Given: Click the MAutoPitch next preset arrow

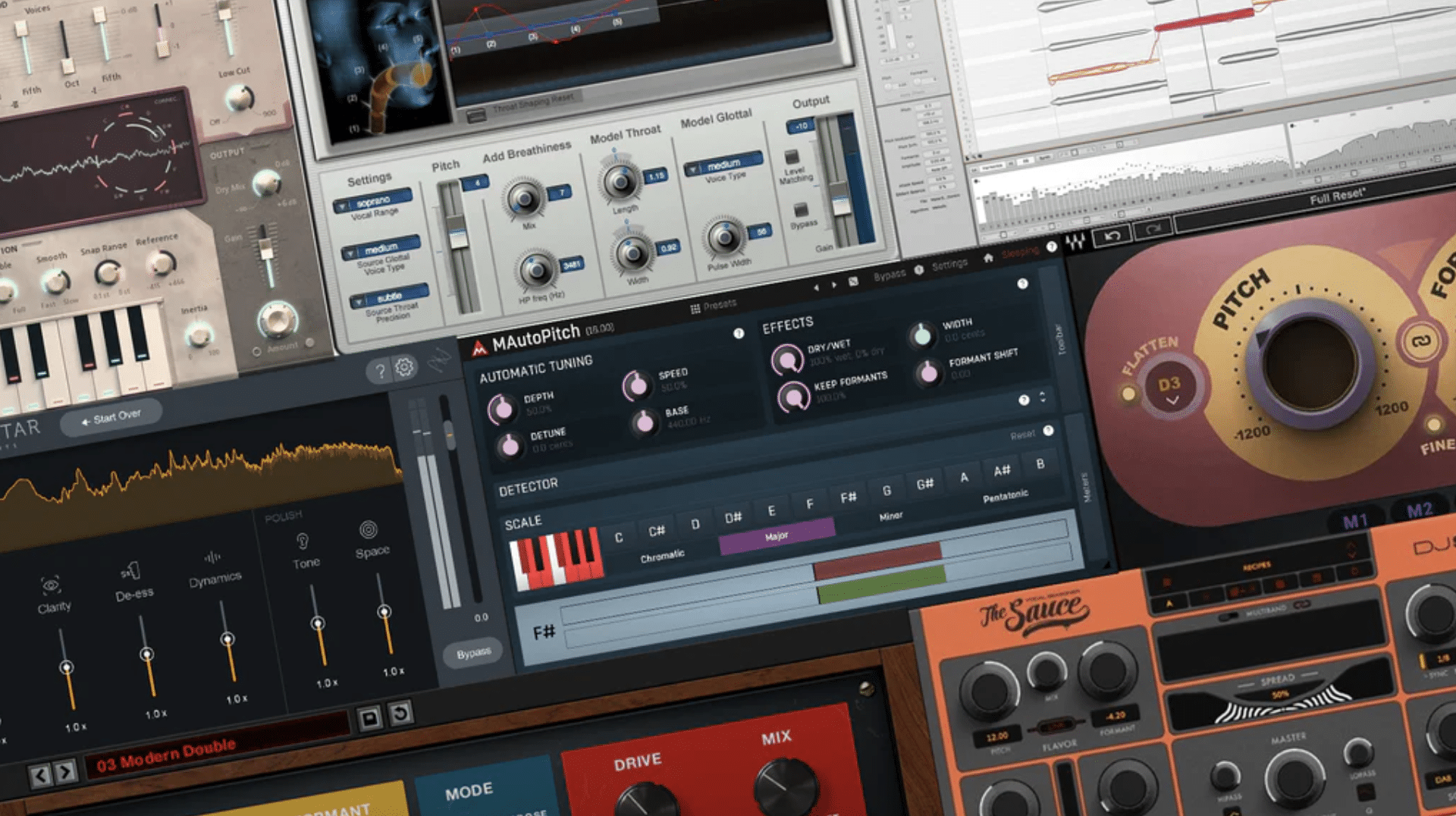Looking at the screenshot, I should coord(833,284).
